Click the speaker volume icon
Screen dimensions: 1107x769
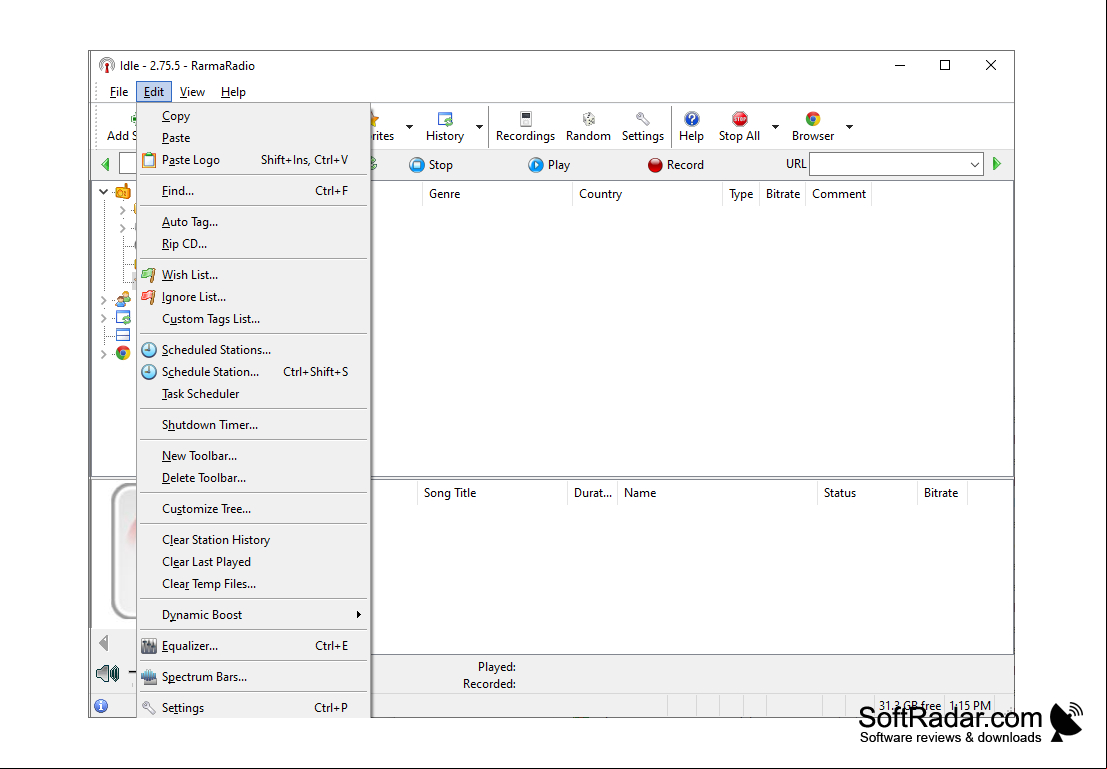(x=107, y=674)
